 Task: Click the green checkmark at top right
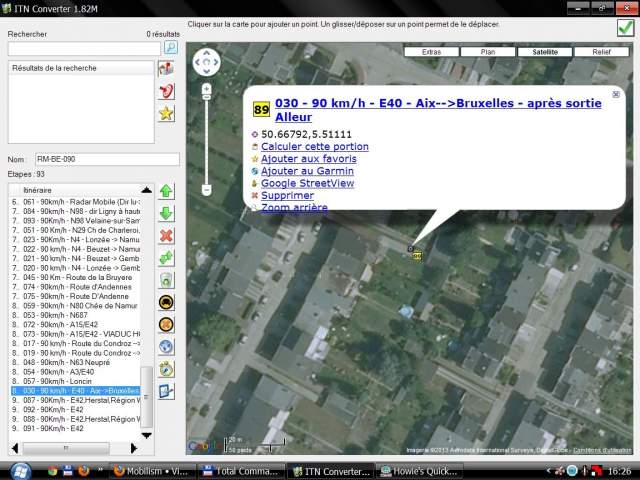coord(625,28)
